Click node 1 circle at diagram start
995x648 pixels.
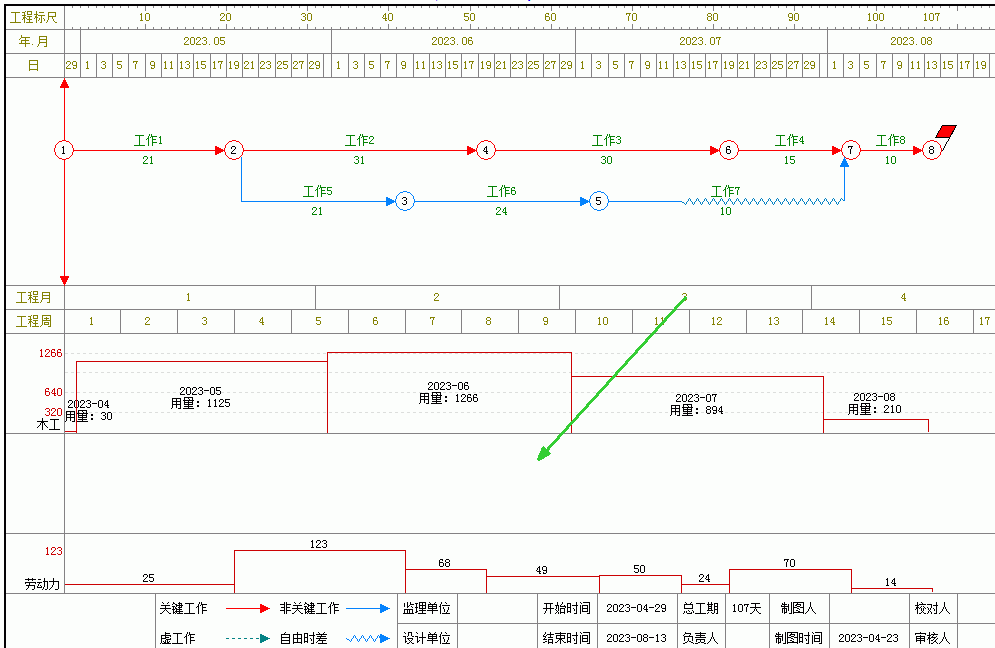64,150
